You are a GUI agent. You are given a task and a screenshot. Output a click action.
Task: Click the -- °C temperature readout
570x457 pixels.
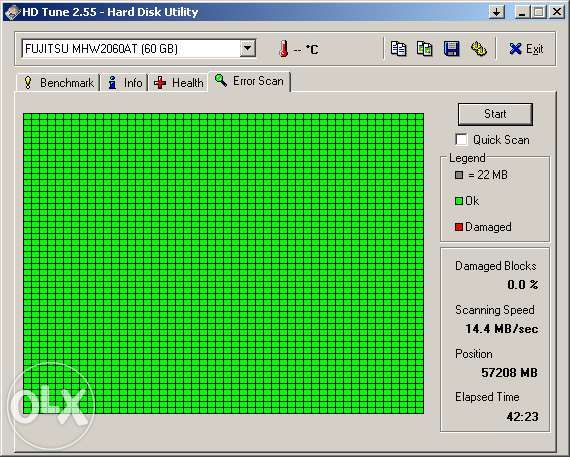pos(306,49)
